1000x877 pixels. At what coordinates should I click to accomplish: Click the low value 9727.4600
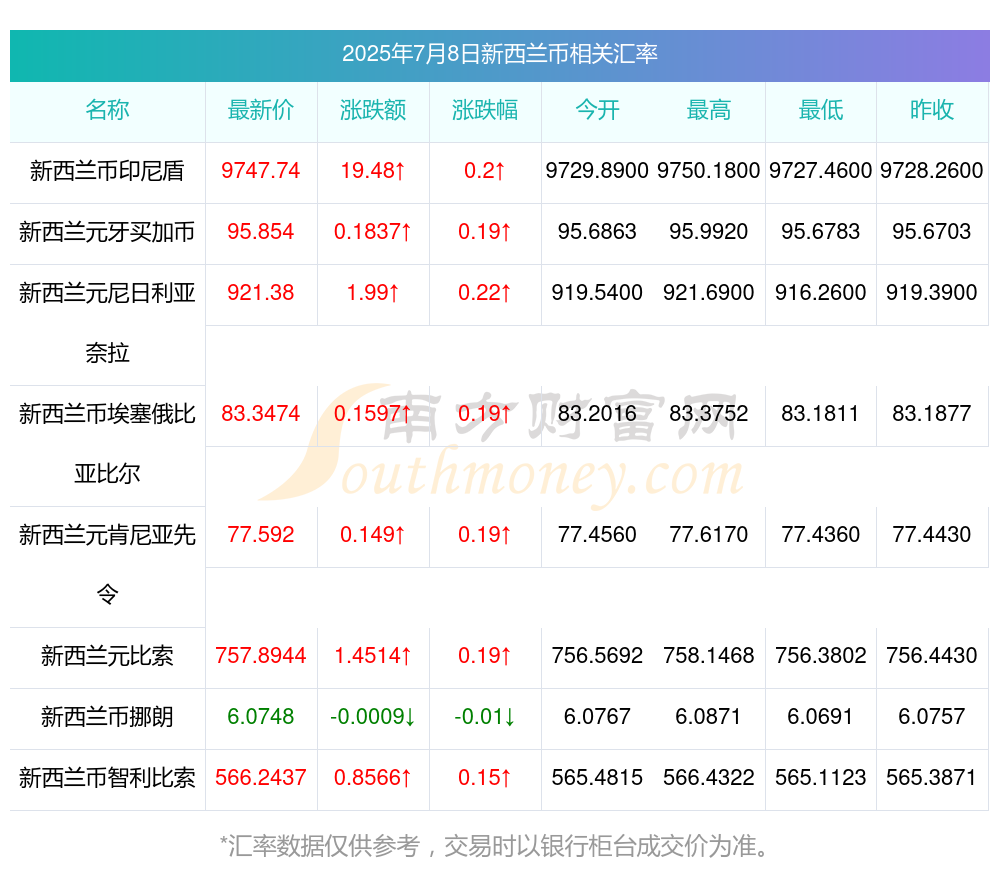point(821,170)
